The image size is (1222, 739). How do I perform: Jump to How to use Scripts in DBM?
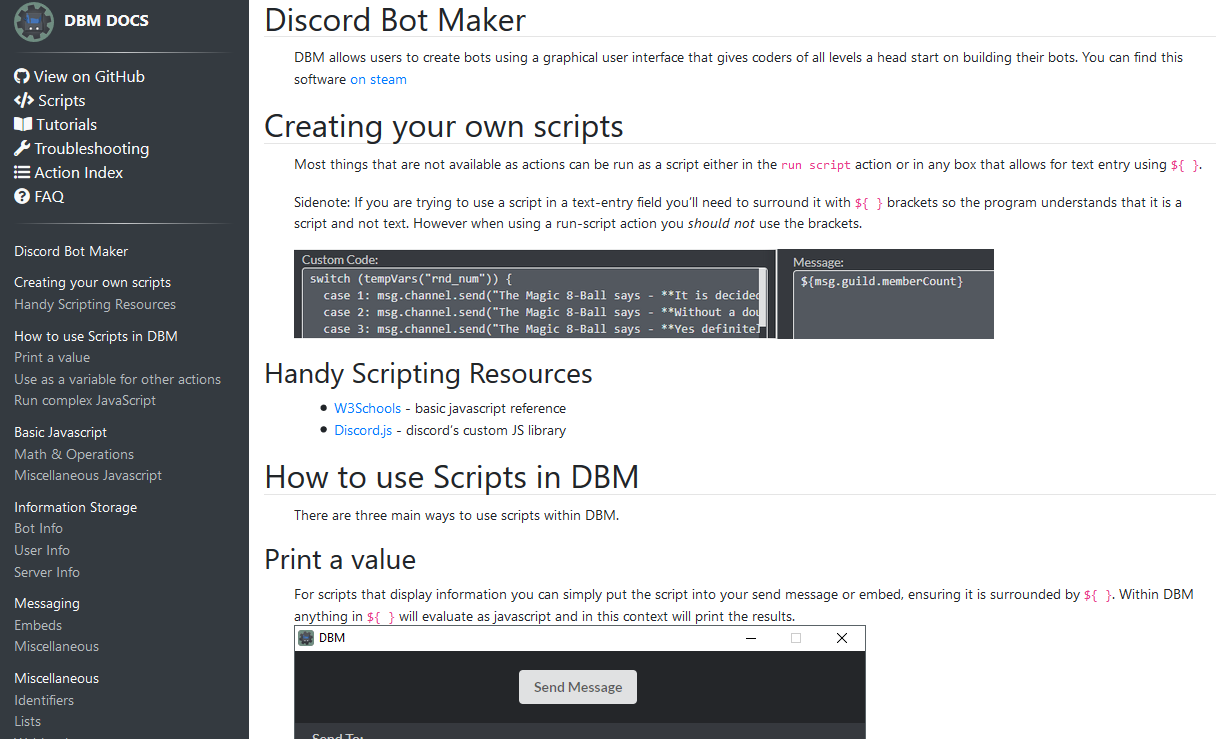[x=96, y=336]
